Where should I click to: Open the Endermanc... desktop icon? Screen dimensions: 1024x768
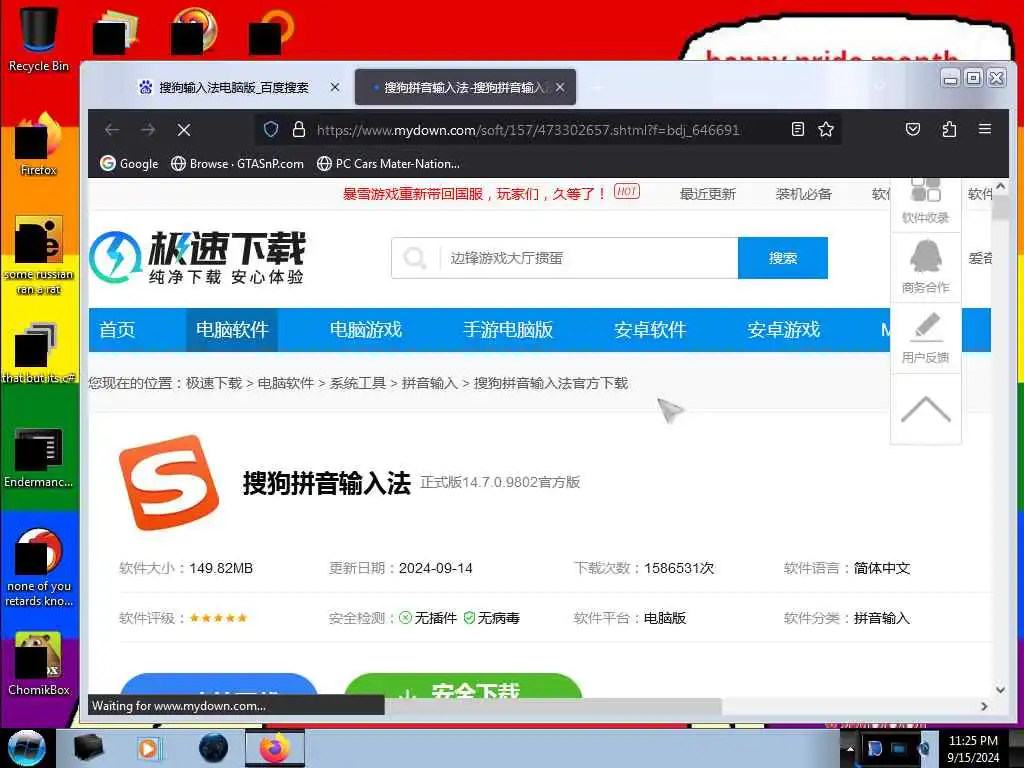coord(39,457)
